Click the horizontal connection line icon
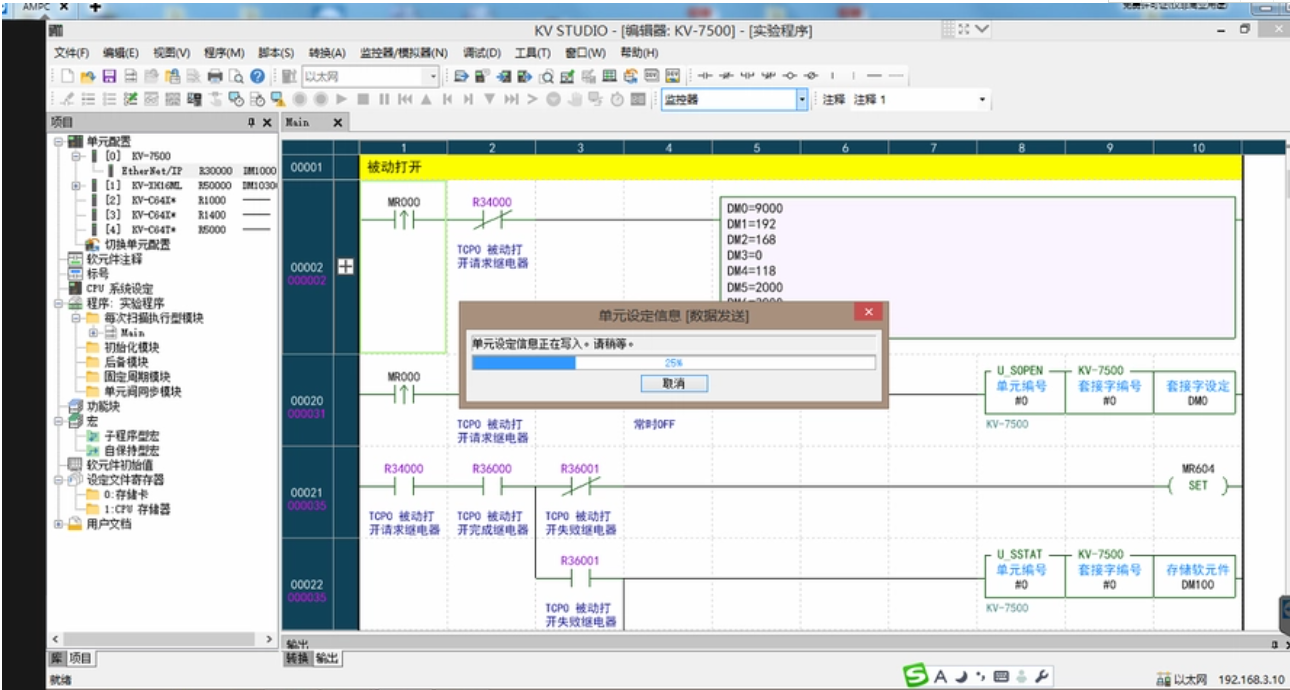This screenshot has width=1290, height=690. tap(875, 76)
